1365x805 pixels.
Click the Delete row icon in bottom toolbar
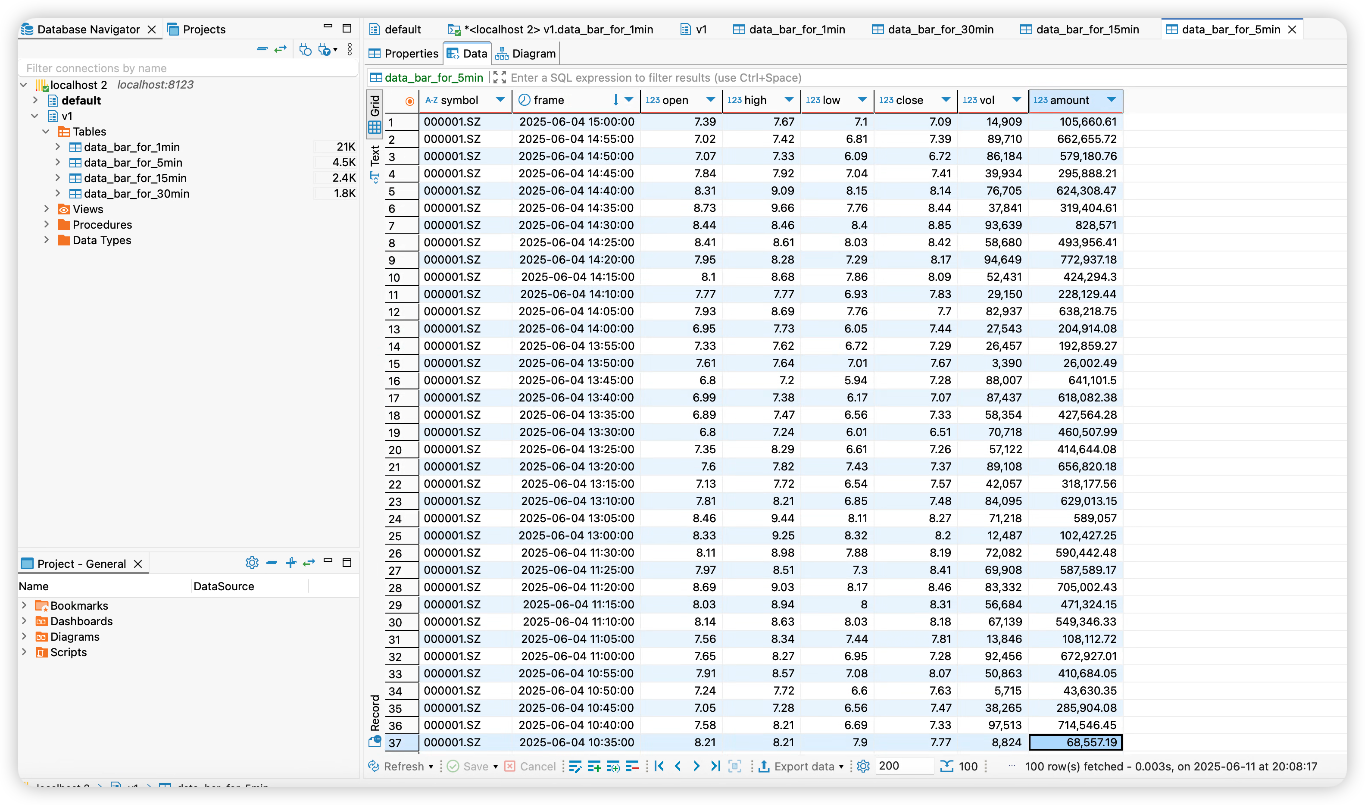tap(632, 766)
